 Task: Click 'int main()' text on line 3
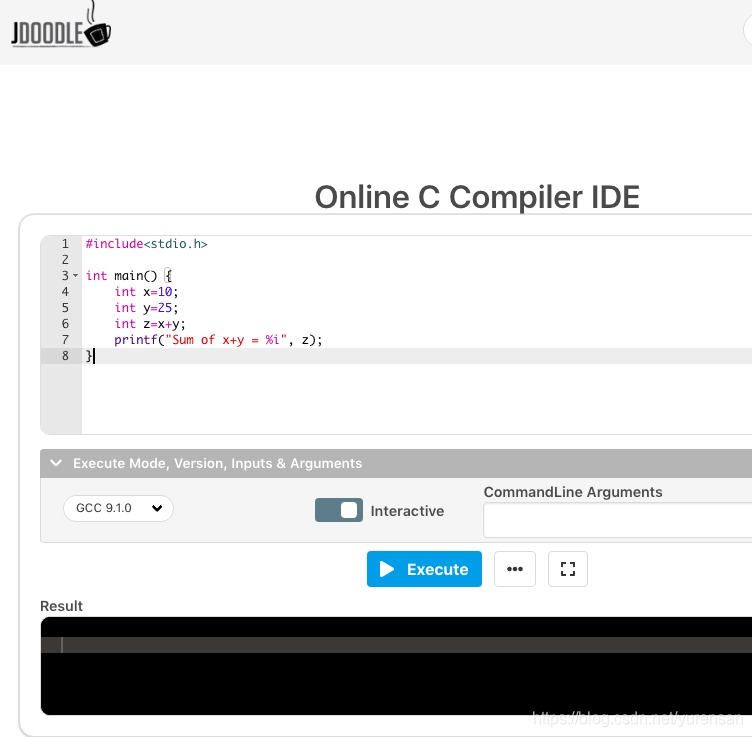pyautogui.click(x=121, y=276)
